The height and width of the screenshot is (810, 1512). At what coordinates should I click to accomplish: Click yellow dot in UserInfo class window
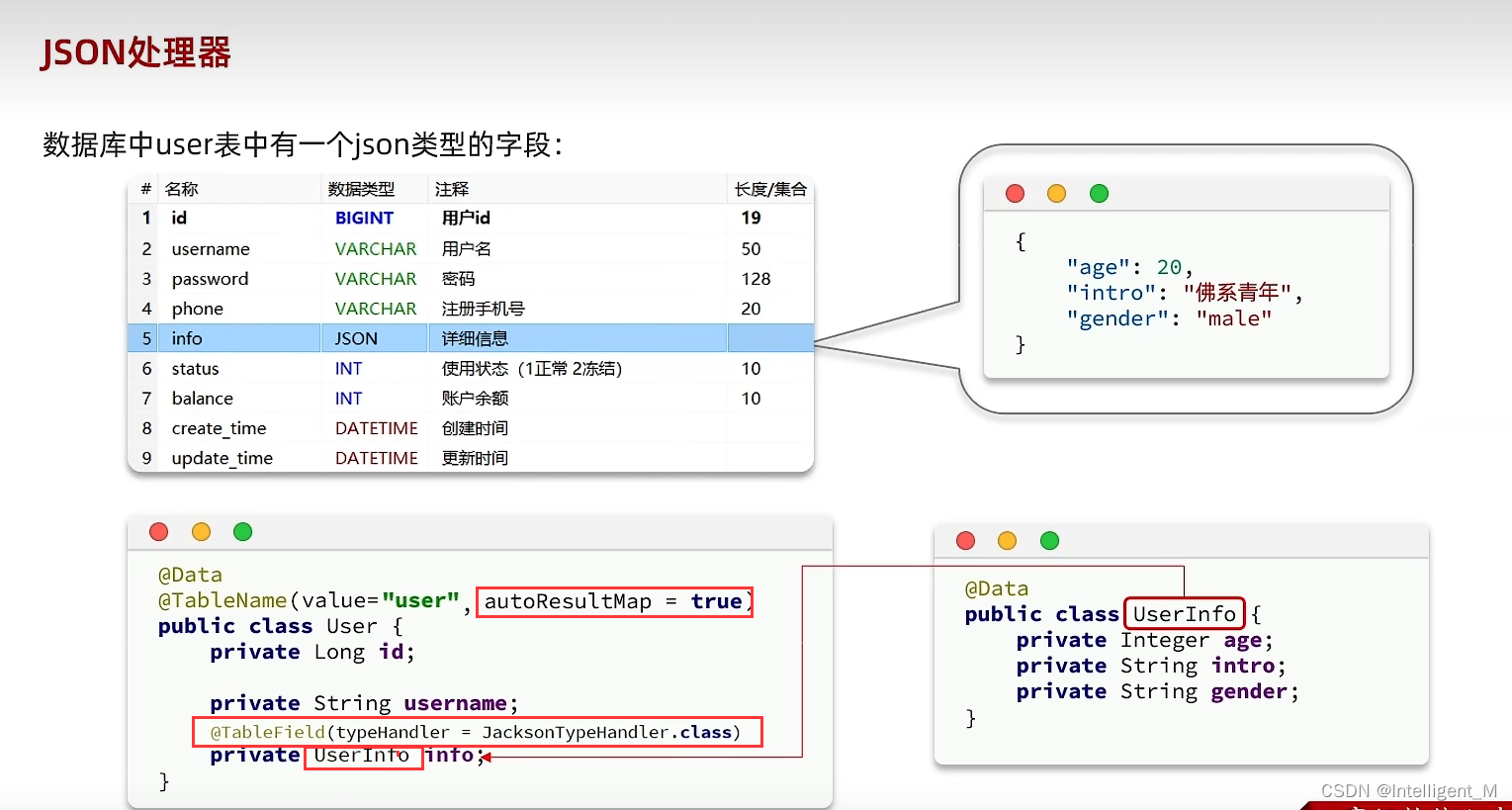coord(1007,541)
